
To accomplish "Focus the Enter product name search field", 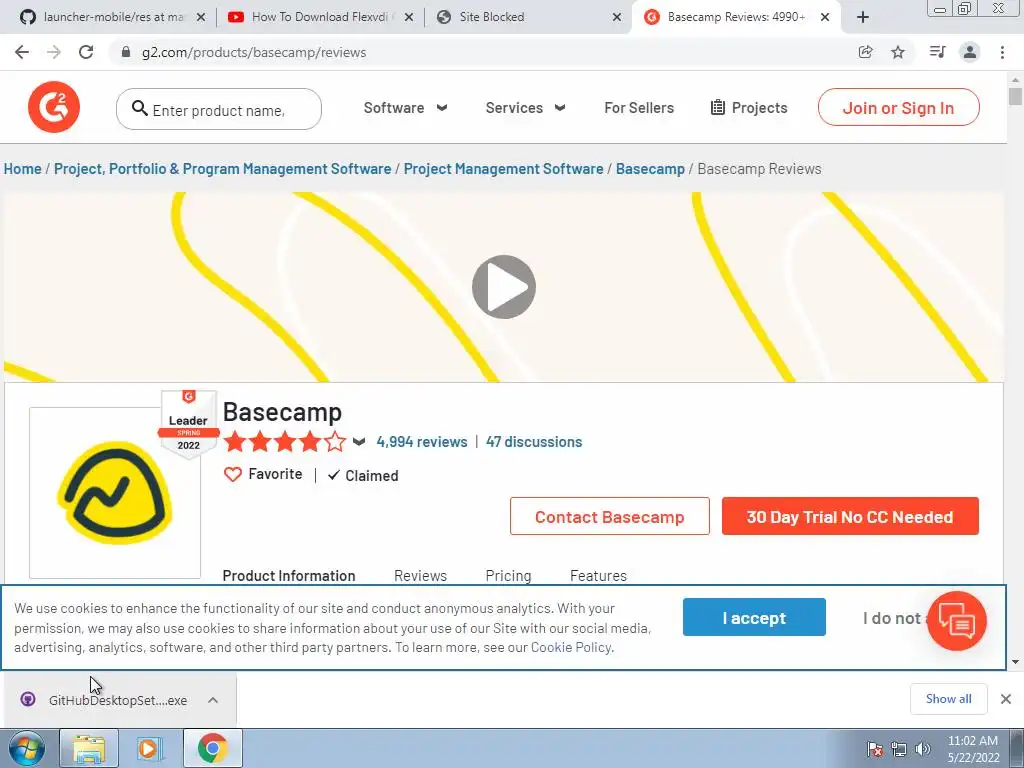I will pyautogui.click(x=219, y=109).
